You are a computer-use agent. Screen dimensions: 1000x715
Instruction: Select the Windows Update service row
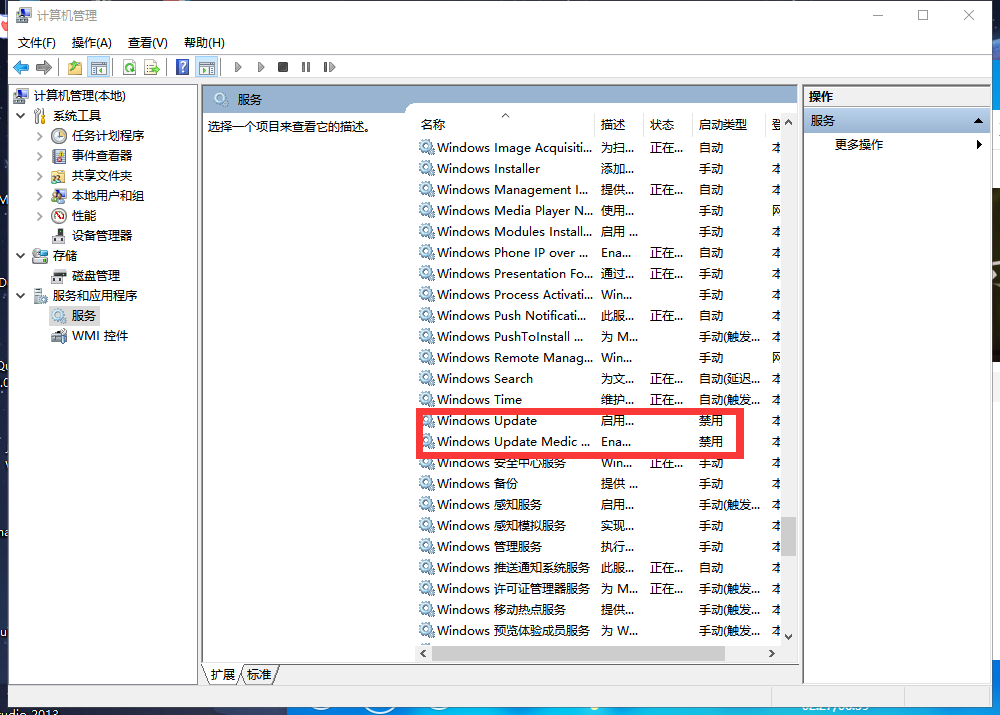click(x=599, y=421)
